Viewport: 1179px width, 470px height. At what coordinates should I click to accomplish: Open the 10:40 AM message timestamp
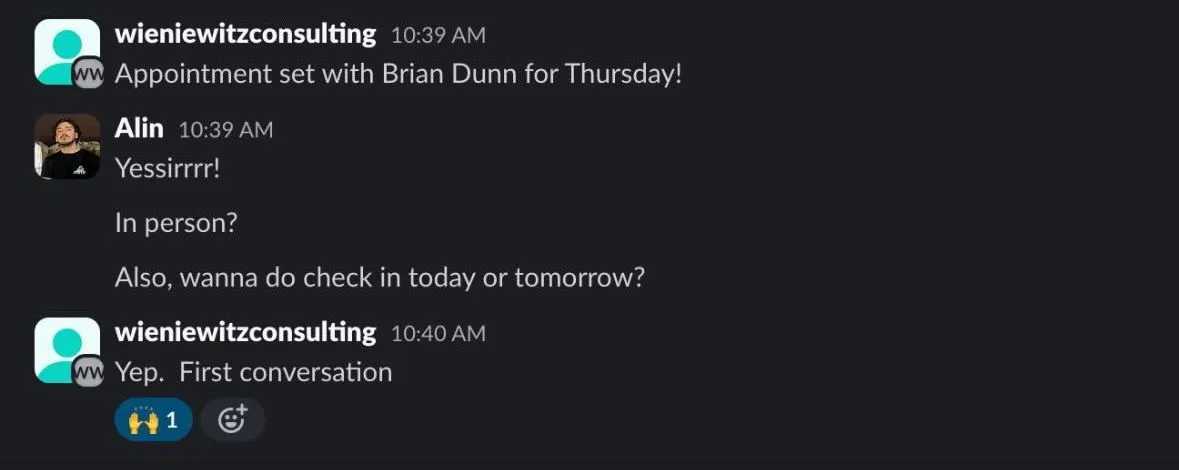click(x=437, y=333)
